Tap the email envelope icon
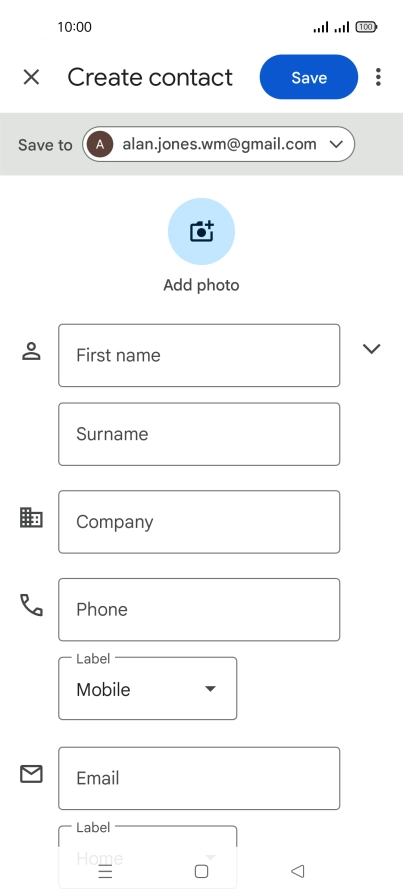This screenshot has width=403, height=896. coord(31,774)
